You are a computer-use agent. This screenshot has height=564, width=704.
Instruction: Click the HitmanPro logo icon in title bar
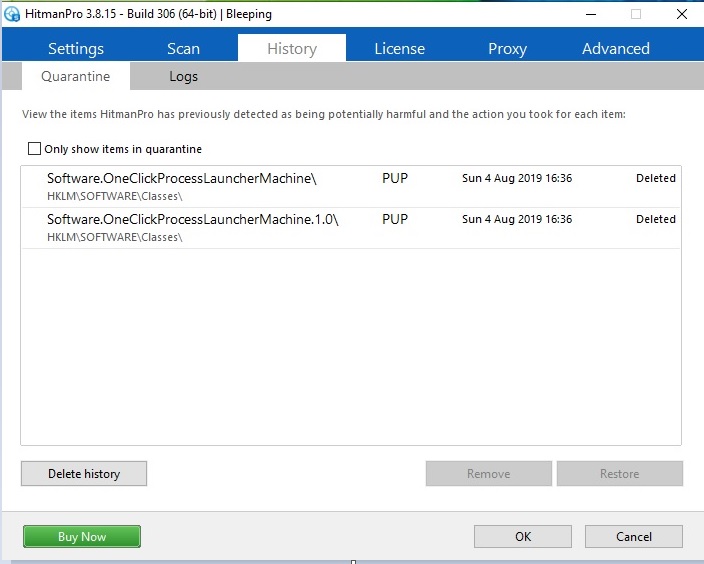pos(12,14)
